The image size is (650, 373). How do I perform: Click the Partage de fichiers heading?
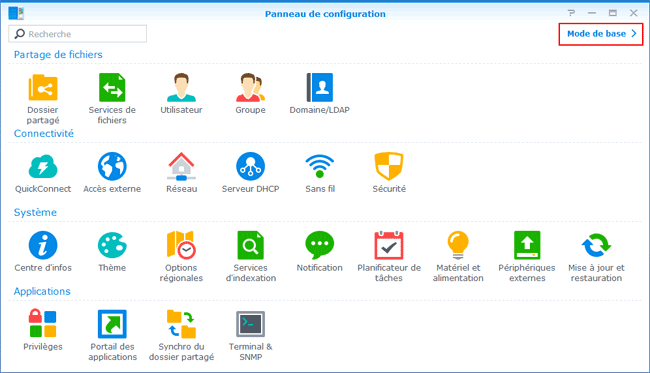click(58, 55)
